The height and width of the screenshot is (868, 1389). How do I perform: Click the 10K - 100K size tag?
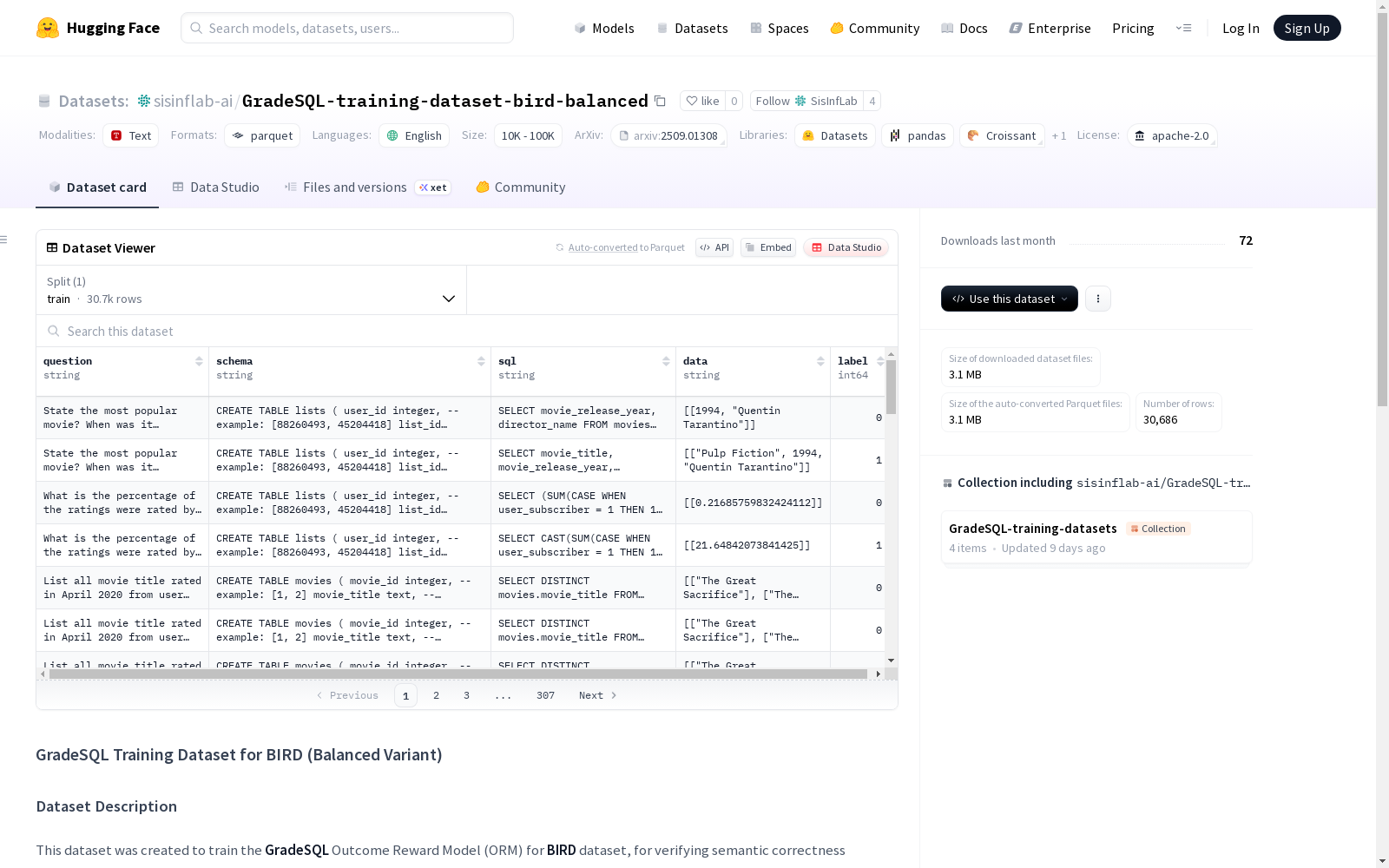(528, 135)
